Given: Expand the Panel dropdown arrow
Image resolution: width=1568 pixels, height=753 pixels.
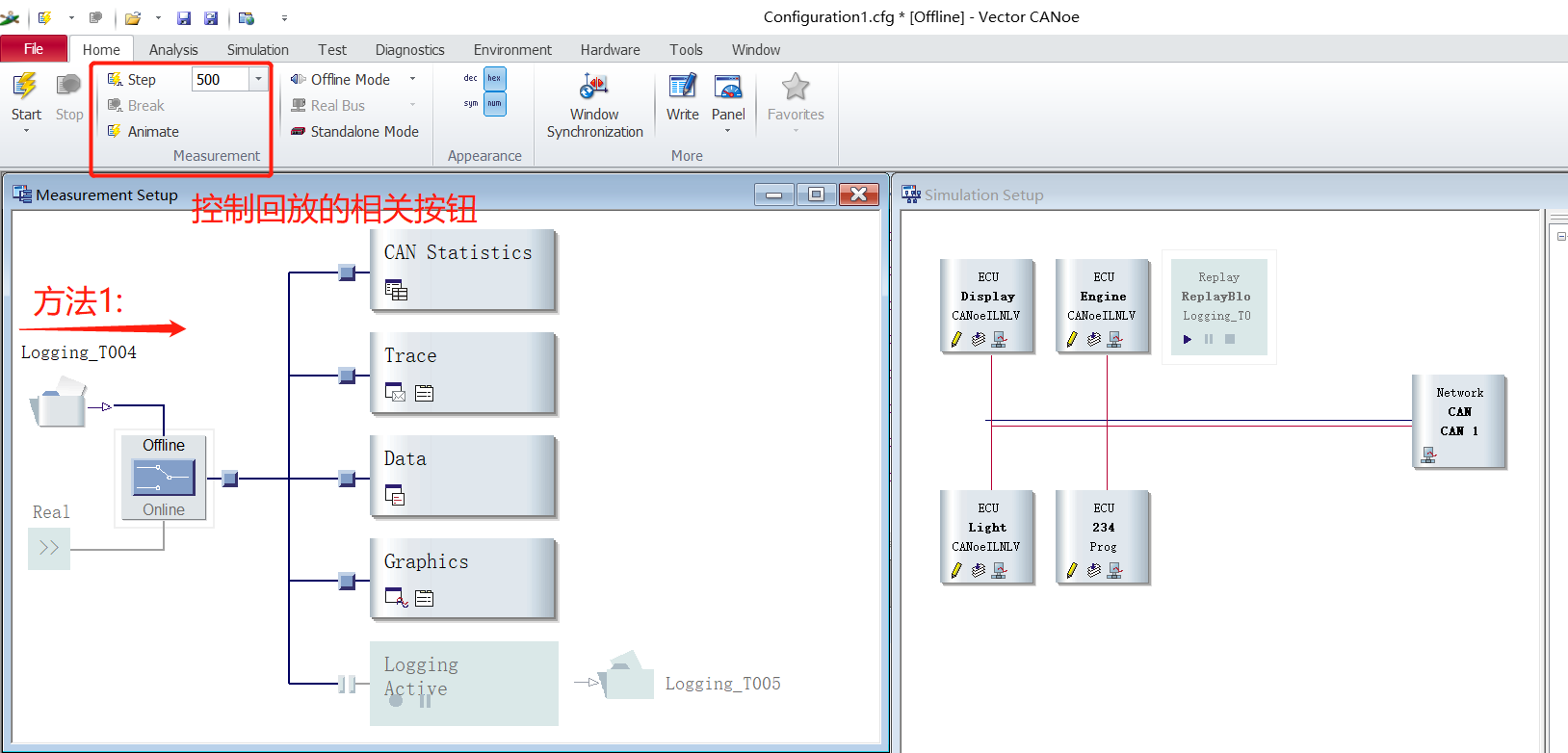Looking at the screenshot, I should [x=728, y=131].
